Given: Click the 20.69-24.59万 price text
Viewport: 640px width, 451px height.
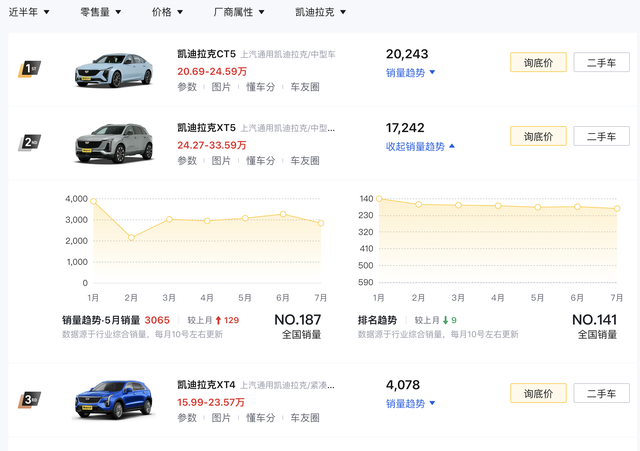Looking at the screenshot, I should point(212,71).
